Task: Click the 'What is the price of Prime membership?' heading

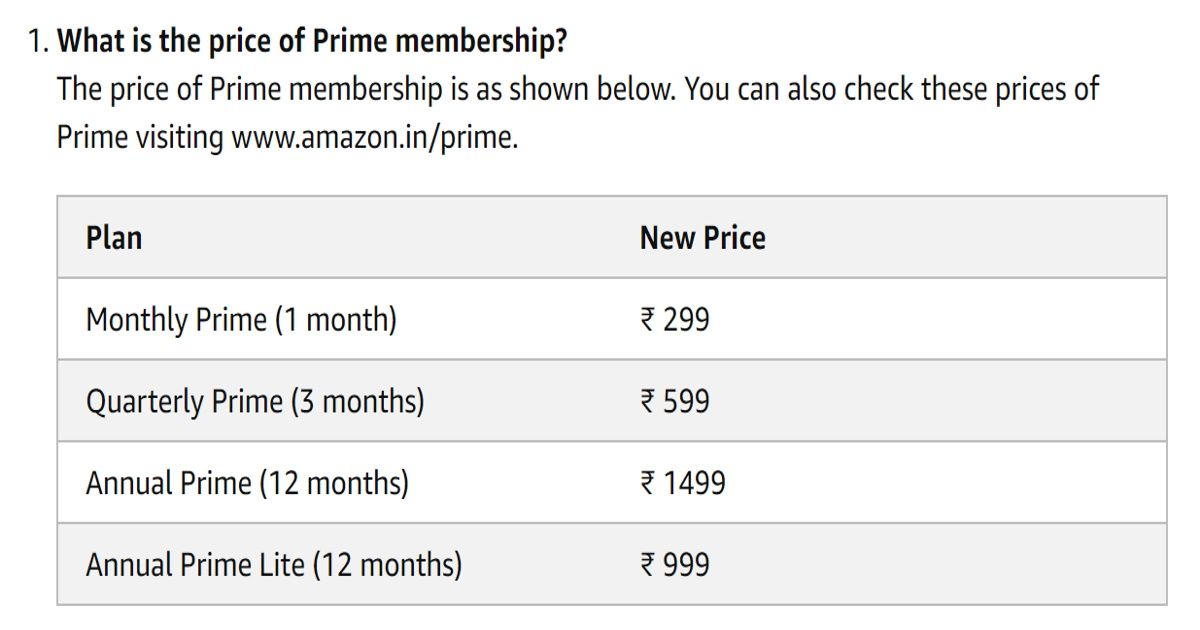Action: coord(312,43)
